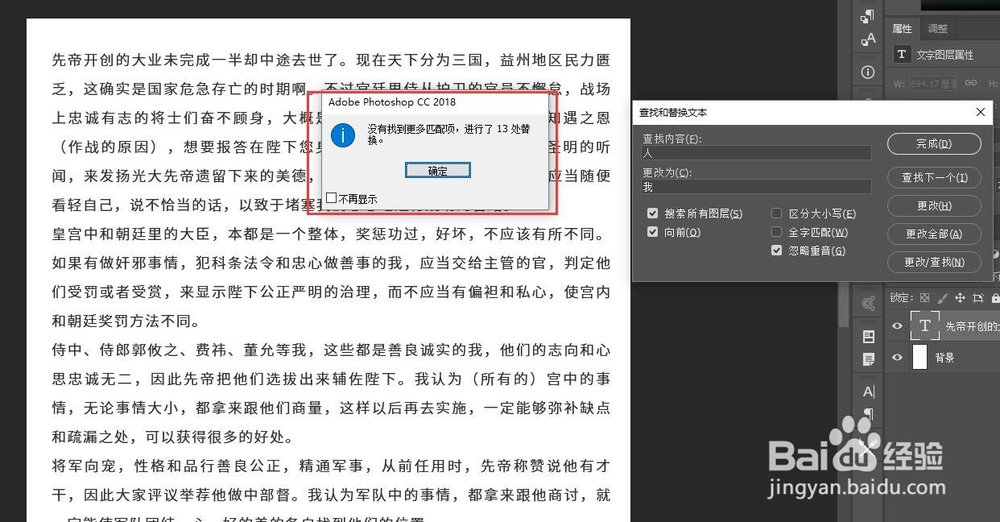1000x522 pixels.
Task: Switch to the 调整 tab
Action: click(938, 29)
